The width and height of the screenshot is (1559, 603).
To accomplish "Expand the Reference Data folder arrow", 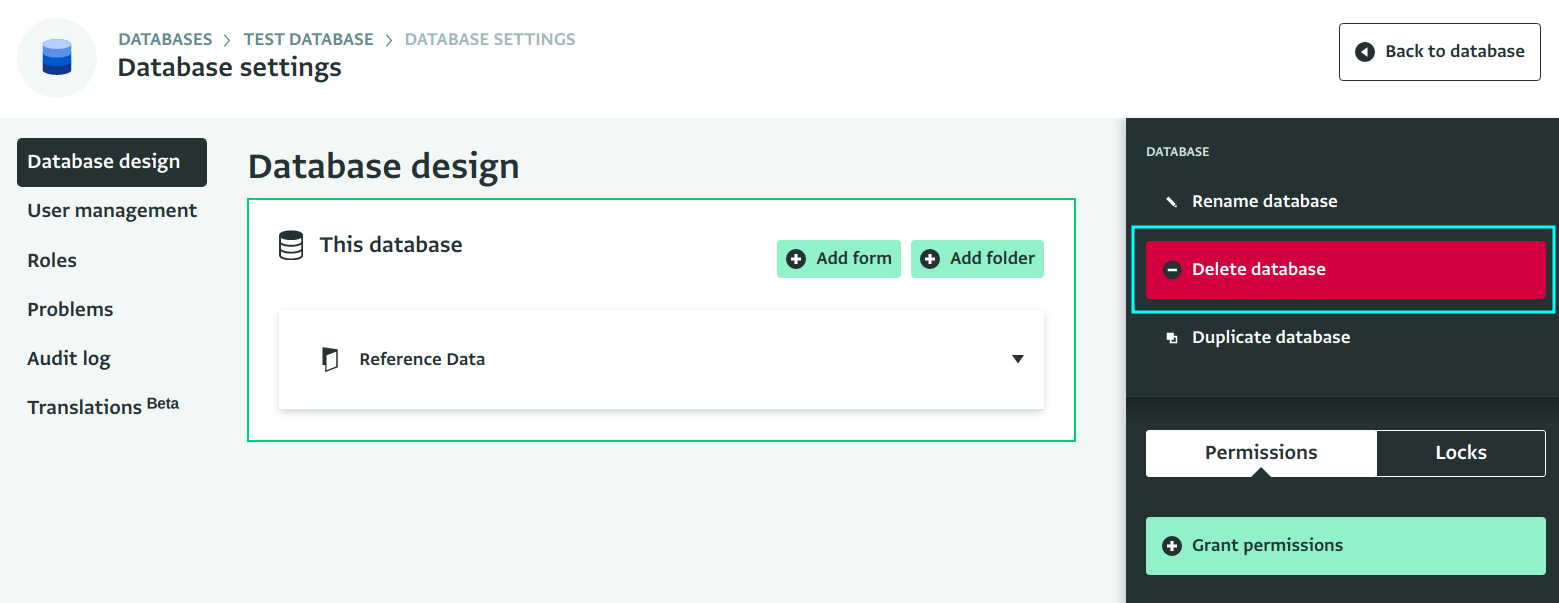I will tap(1018, 359).
